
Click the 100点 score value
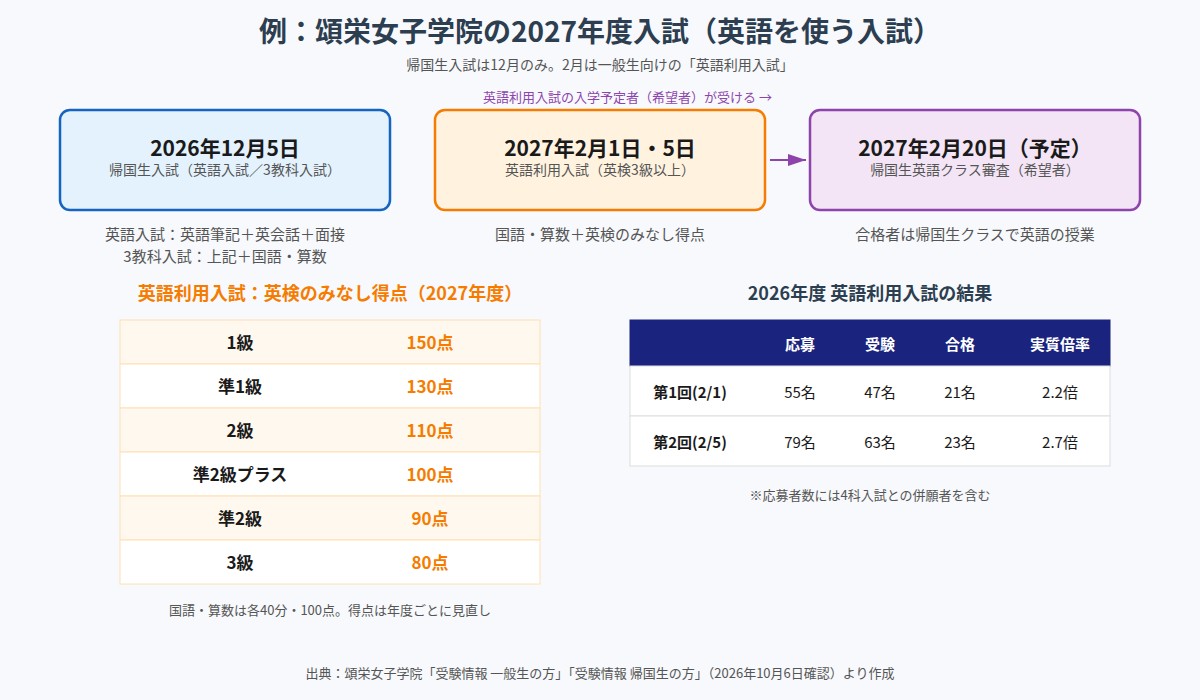(429, 475)
